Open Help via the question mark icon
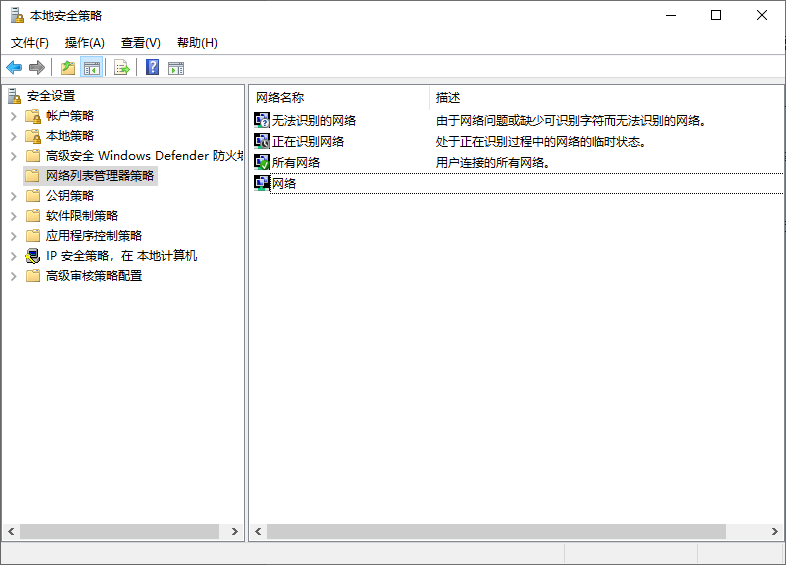 coord(152,68)
